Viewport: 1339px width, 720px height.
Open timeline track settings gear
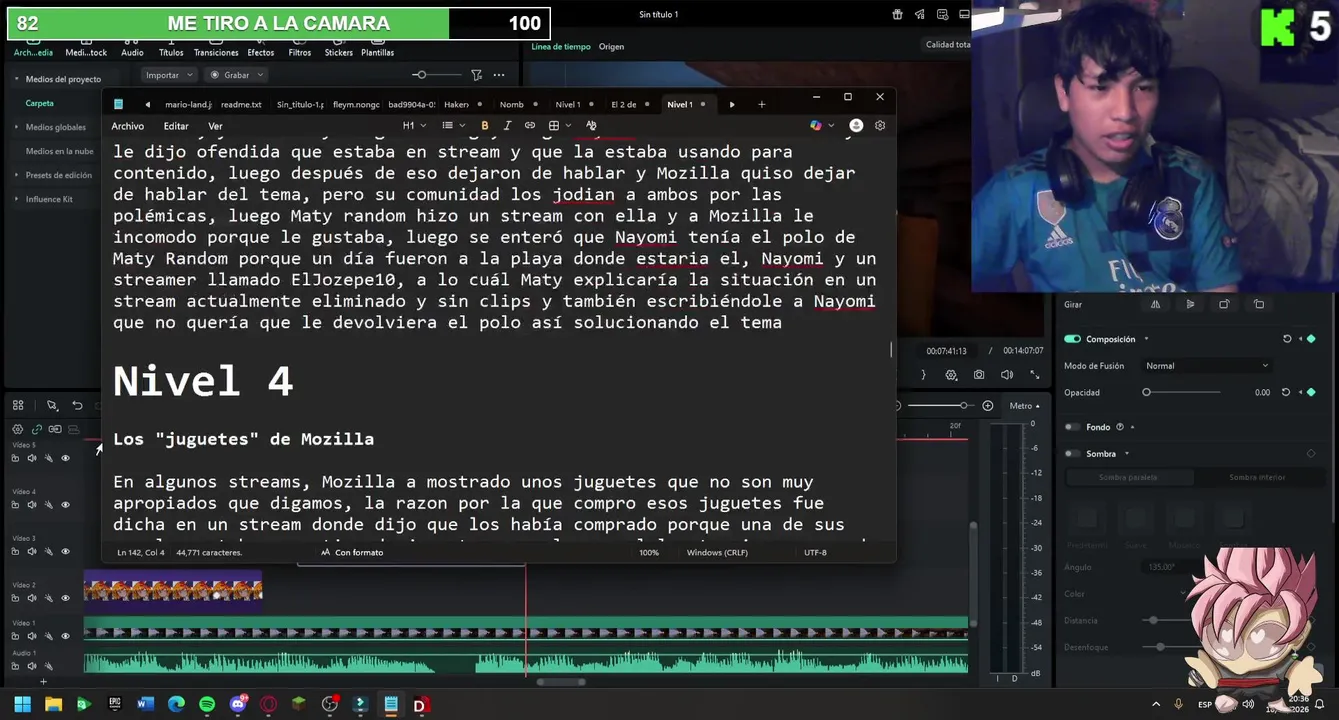point(17,429)
